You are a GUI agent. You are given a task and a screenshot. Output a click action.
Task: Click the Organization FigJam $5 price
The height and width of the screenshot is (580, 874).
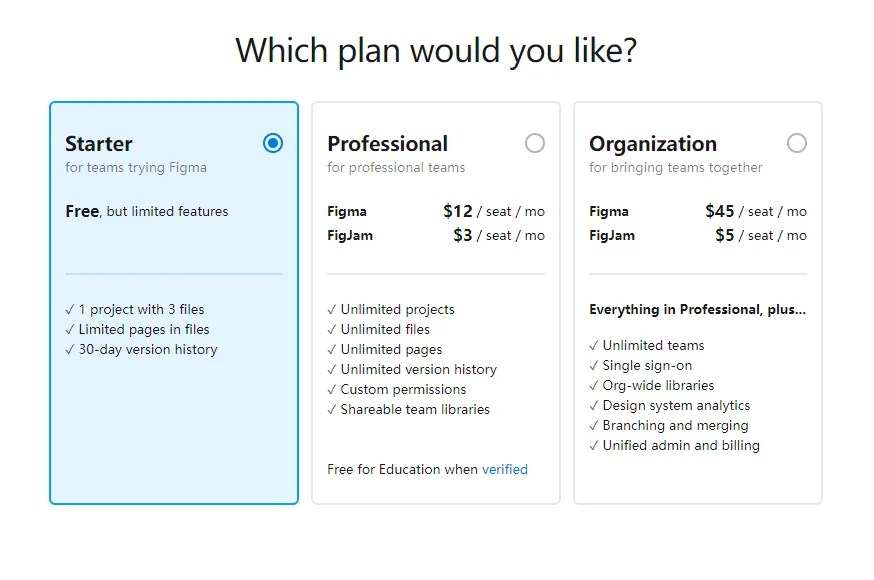725,235
